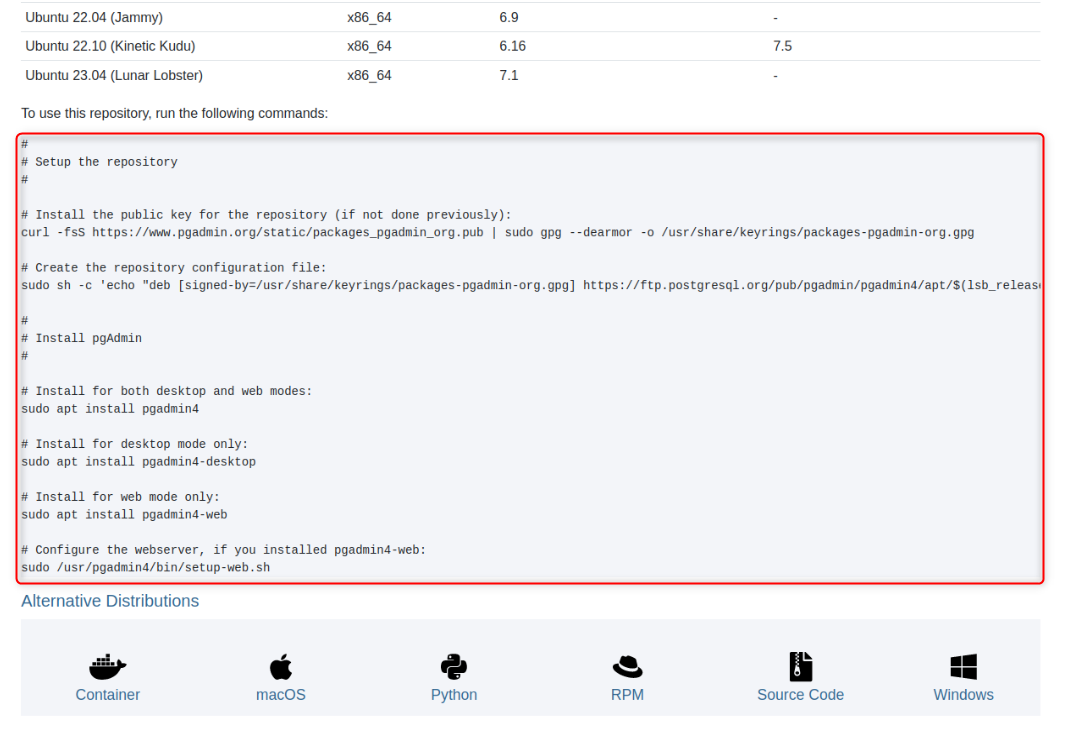This screenshot has height=730, width=1066.
Task: Click 'To use this repository' instruction text
Action: tap(175, 114)
